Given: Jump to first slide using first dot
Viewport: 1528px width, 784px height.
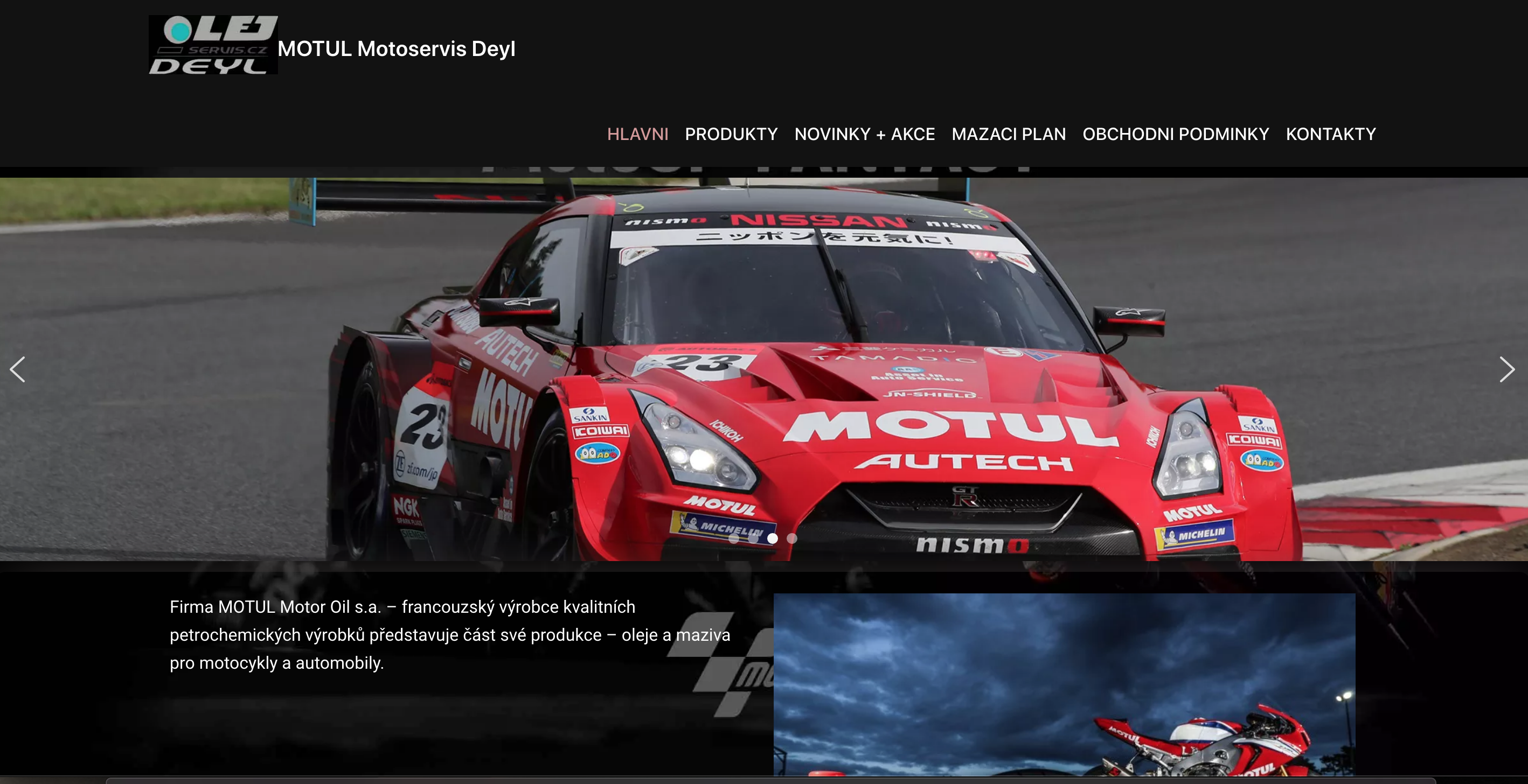Looking at the screenshot, I should pyautogui.click(x=734, y=538).
